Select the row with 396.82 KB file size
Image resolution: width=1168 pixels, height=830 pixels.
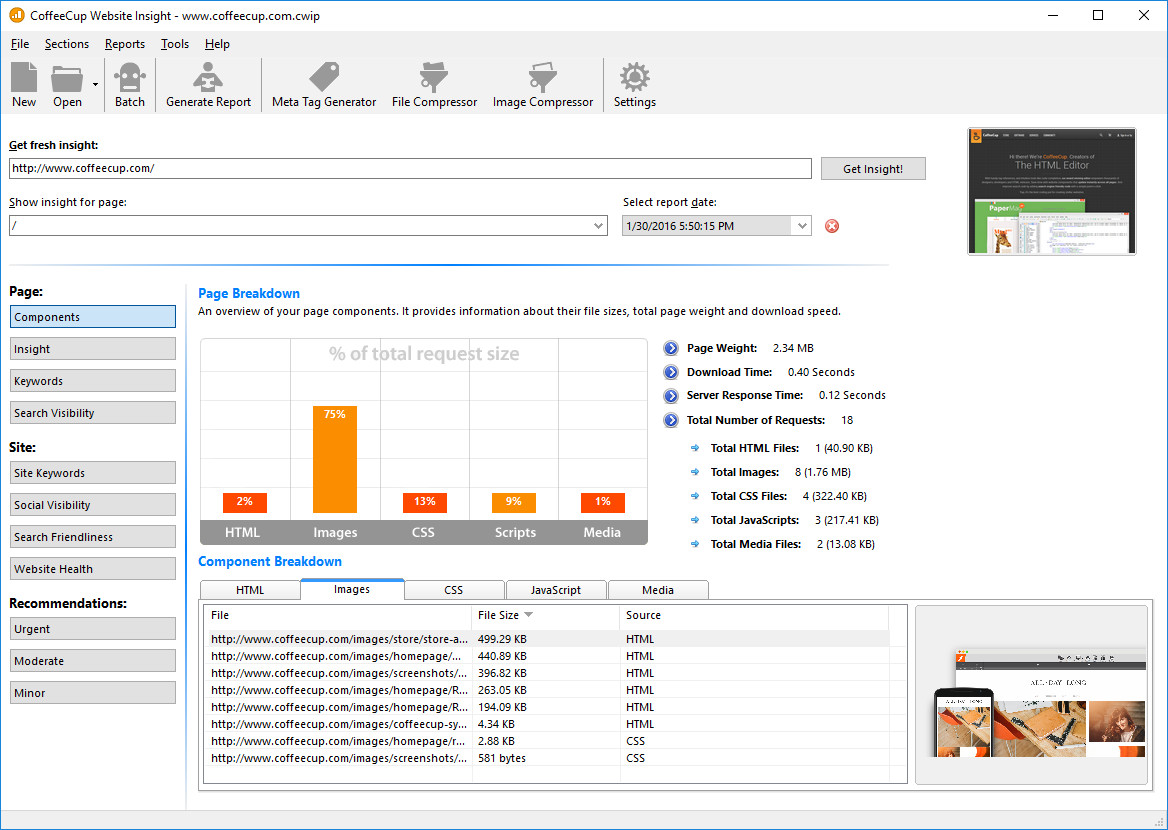pos(547,673)
